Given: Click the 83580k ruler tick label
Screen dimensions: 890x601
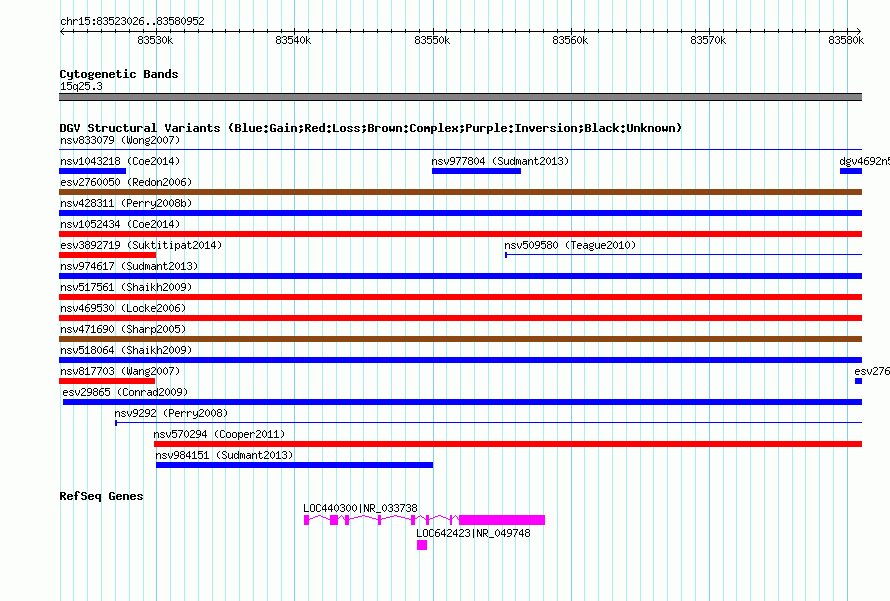Looking at the screenshot, I should (846, 40).
